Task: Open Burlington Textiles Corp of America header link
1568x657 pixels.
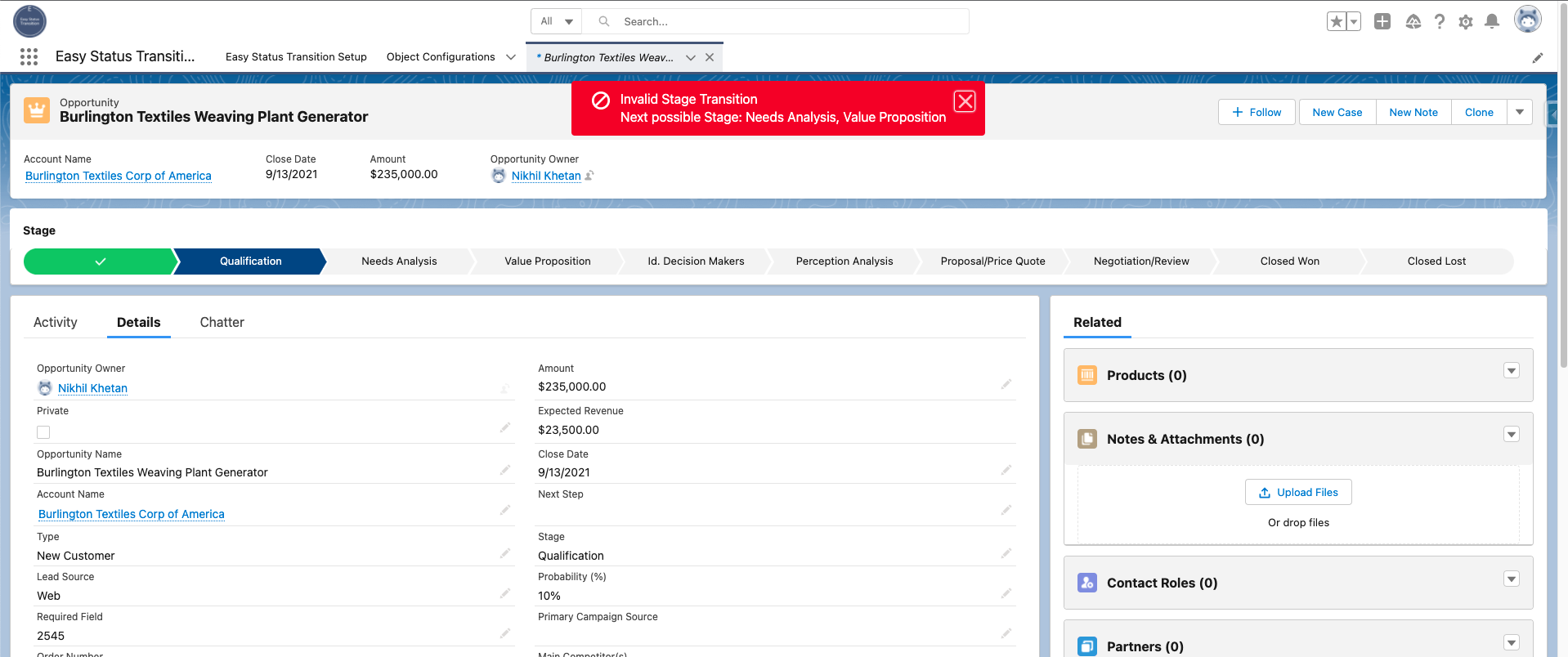Action: (119, 176)
